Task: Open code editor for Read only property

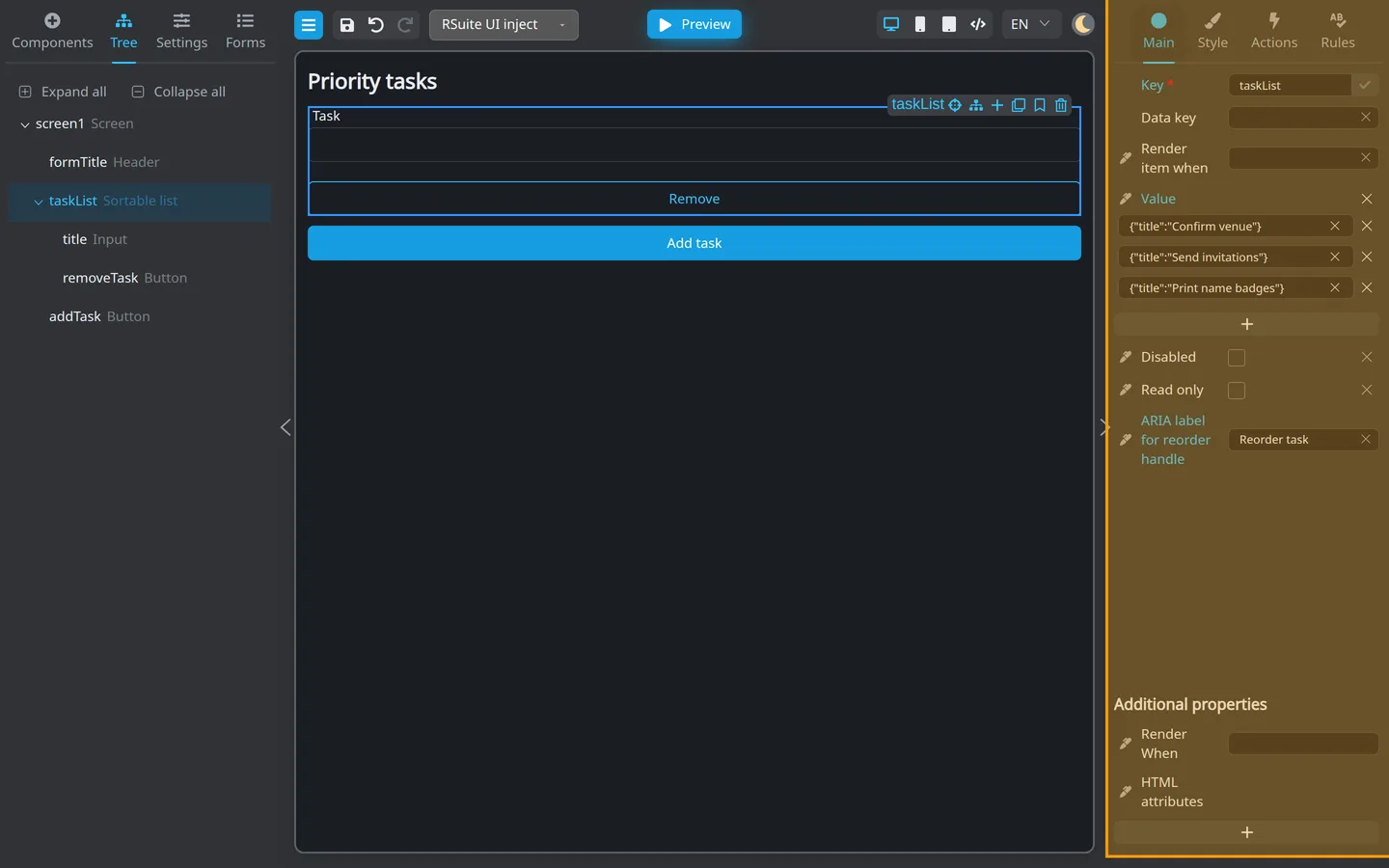Action: [x=1126, y=390]
